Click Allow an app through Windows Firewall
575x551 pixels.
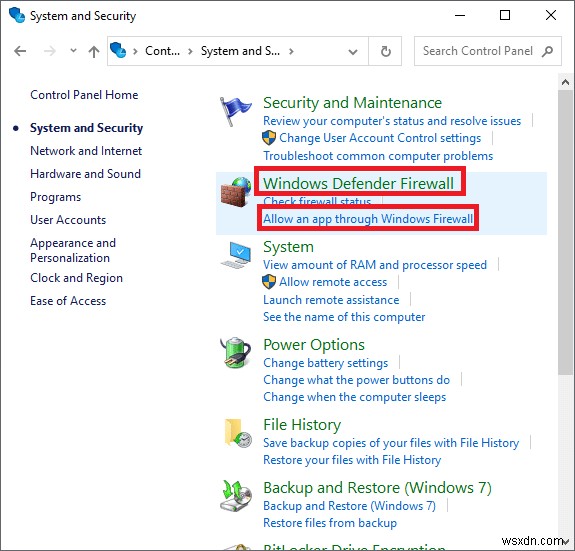[x=368, y=219]
